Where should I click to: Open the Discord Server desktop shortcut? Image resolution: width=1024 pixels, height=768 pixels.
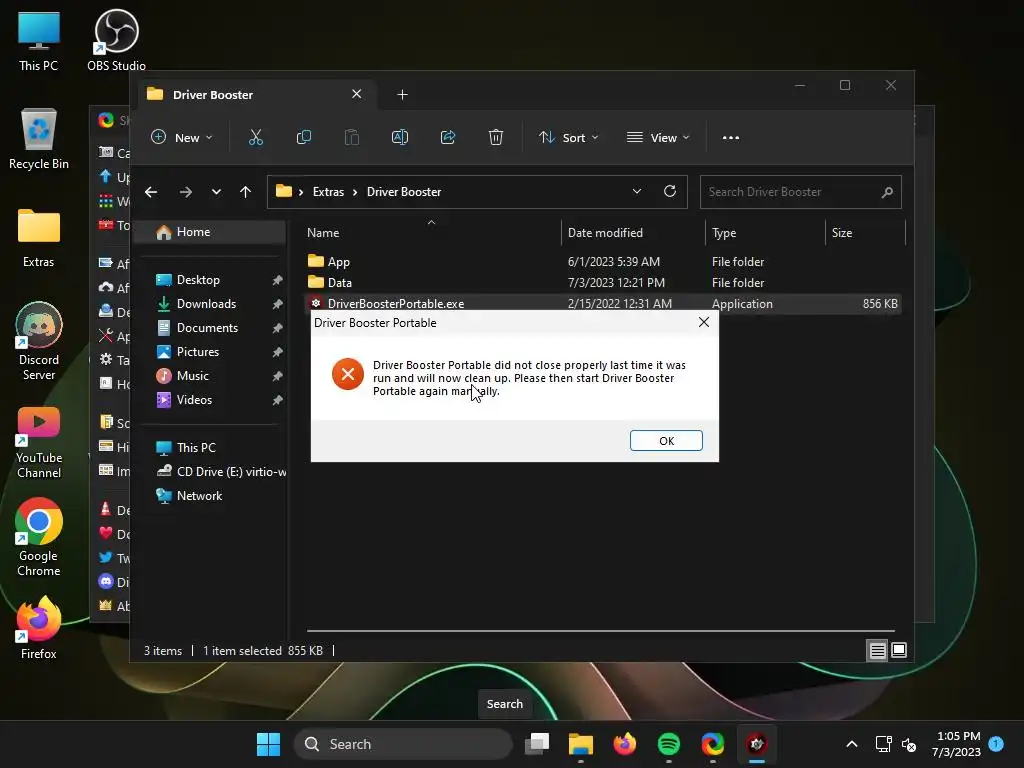pyautogui.click(x=39, y=342)
